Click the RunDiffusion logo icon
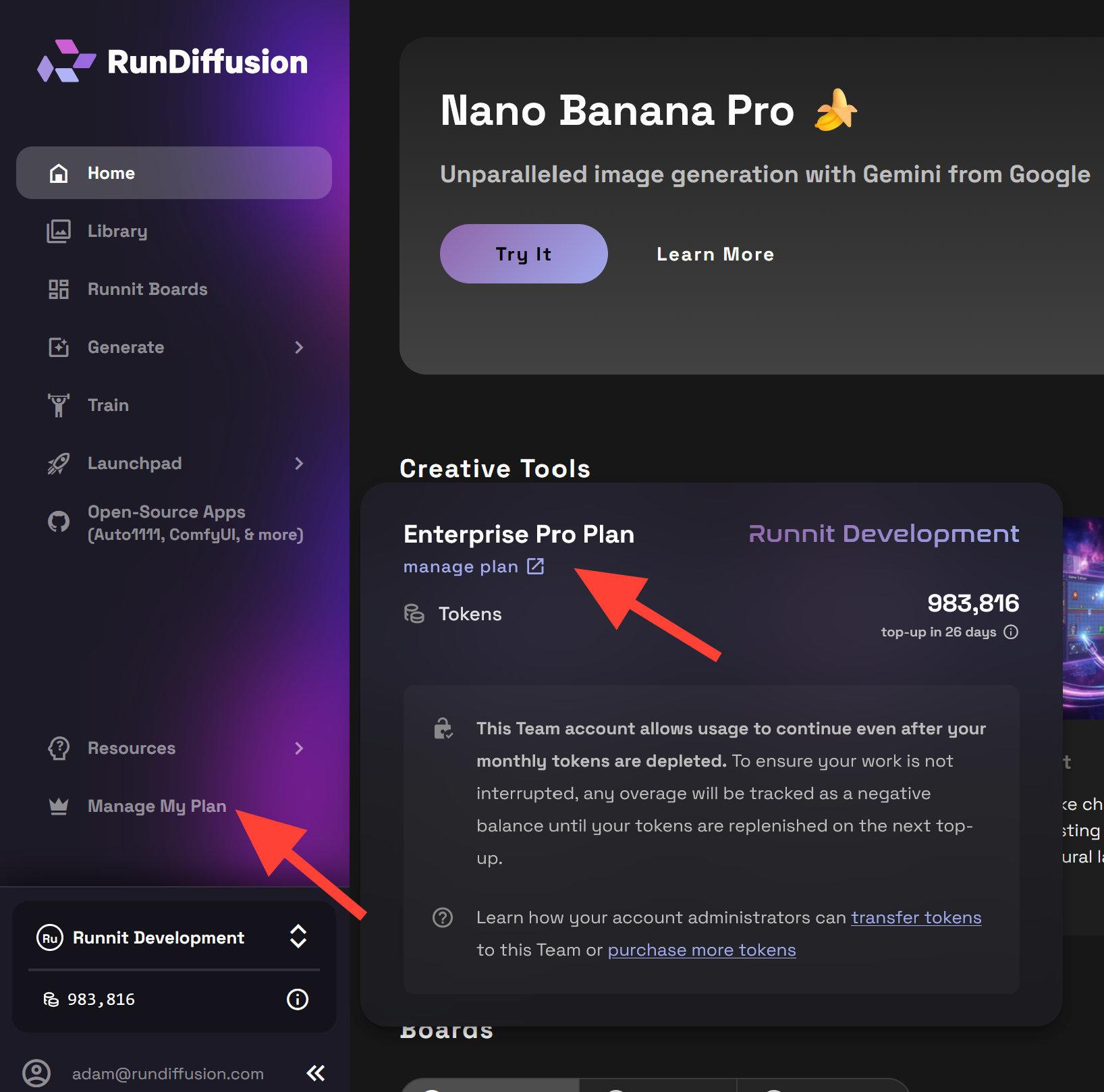The image size is (1104, 1092). (x=66, y=61)
